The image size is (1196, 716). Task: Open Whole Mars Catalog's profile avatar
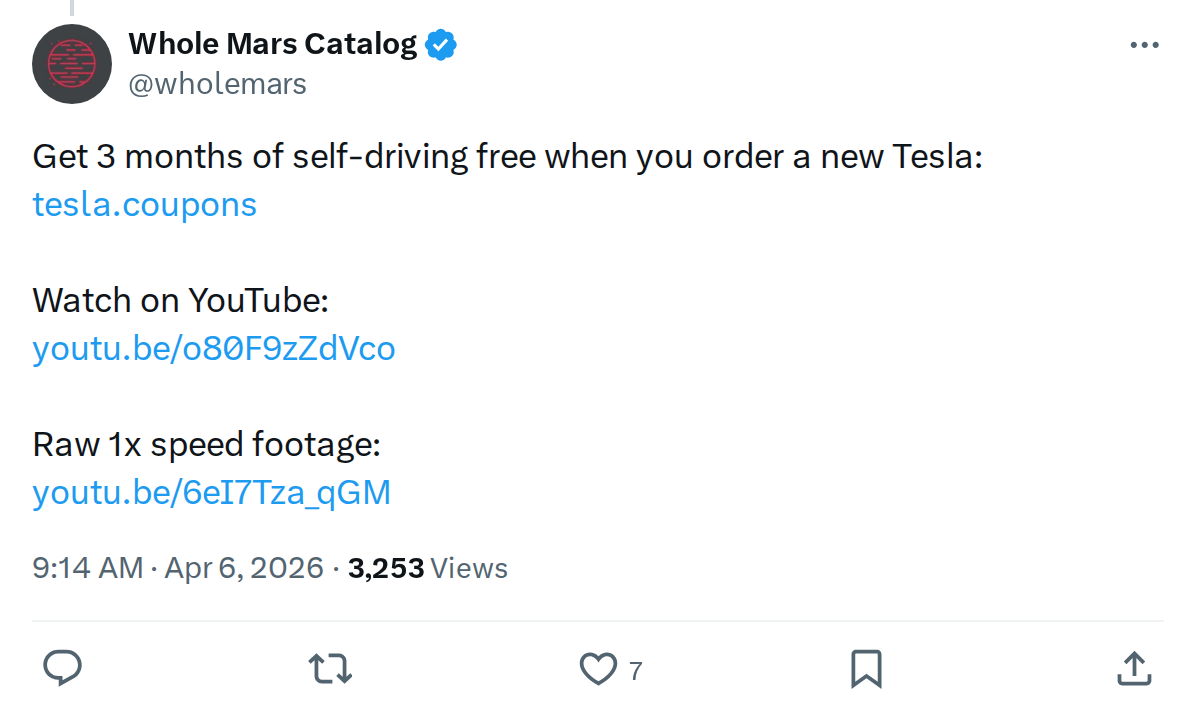[x=72, y=64]
